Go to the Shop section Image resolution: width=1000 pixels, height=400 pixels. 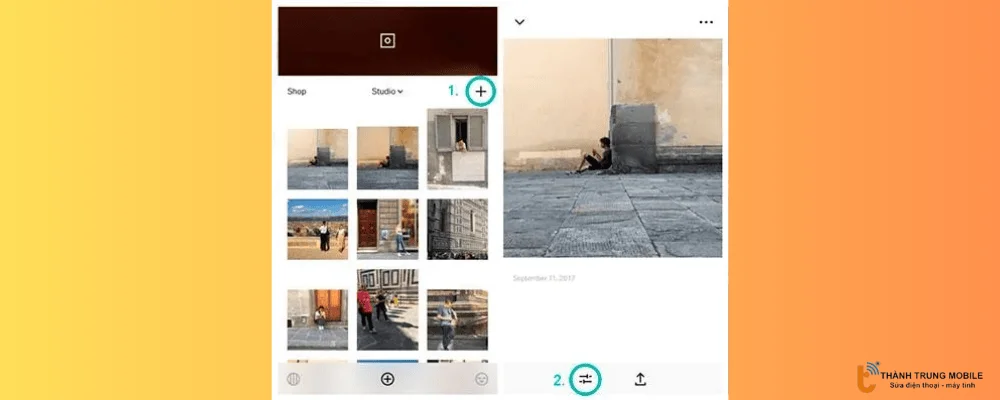pyautogui.click(x=297, y=92)
